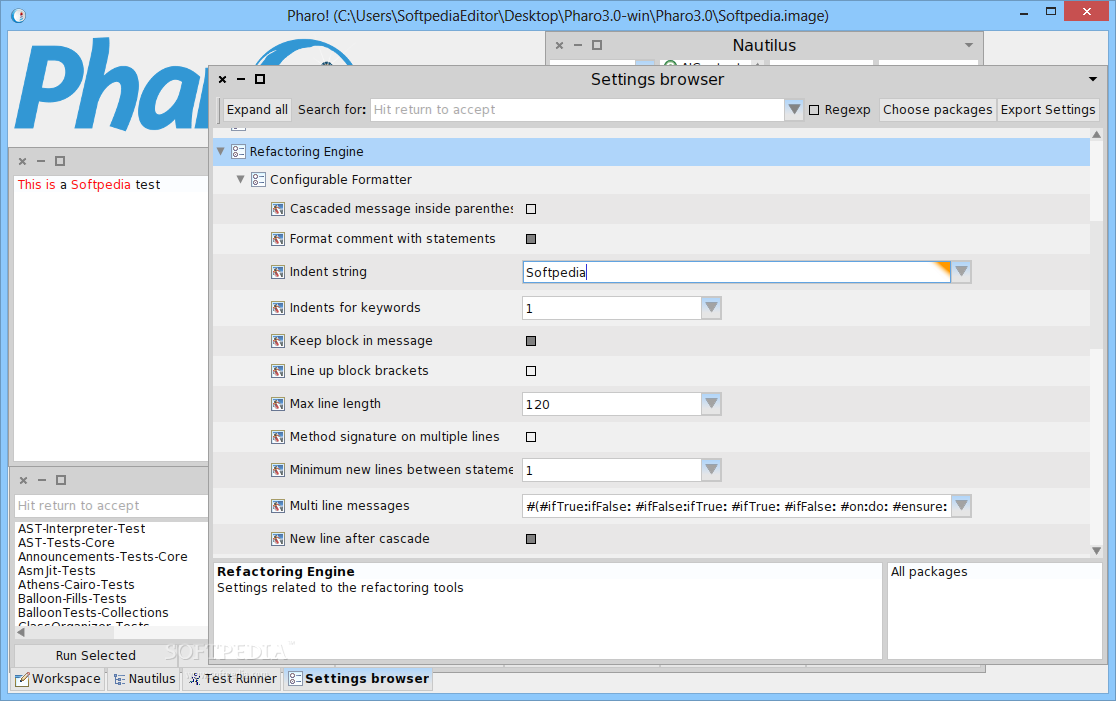
Task: Collapse the Refactoring Engine tree node
Action: [221, 152]
